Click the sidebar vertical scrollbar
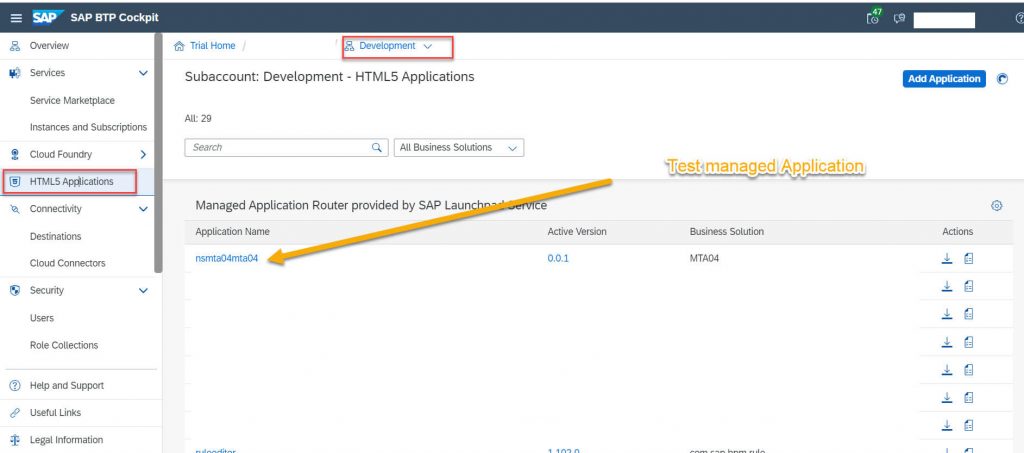Screen dimensions: 1024x453 [x=157, y=153]
